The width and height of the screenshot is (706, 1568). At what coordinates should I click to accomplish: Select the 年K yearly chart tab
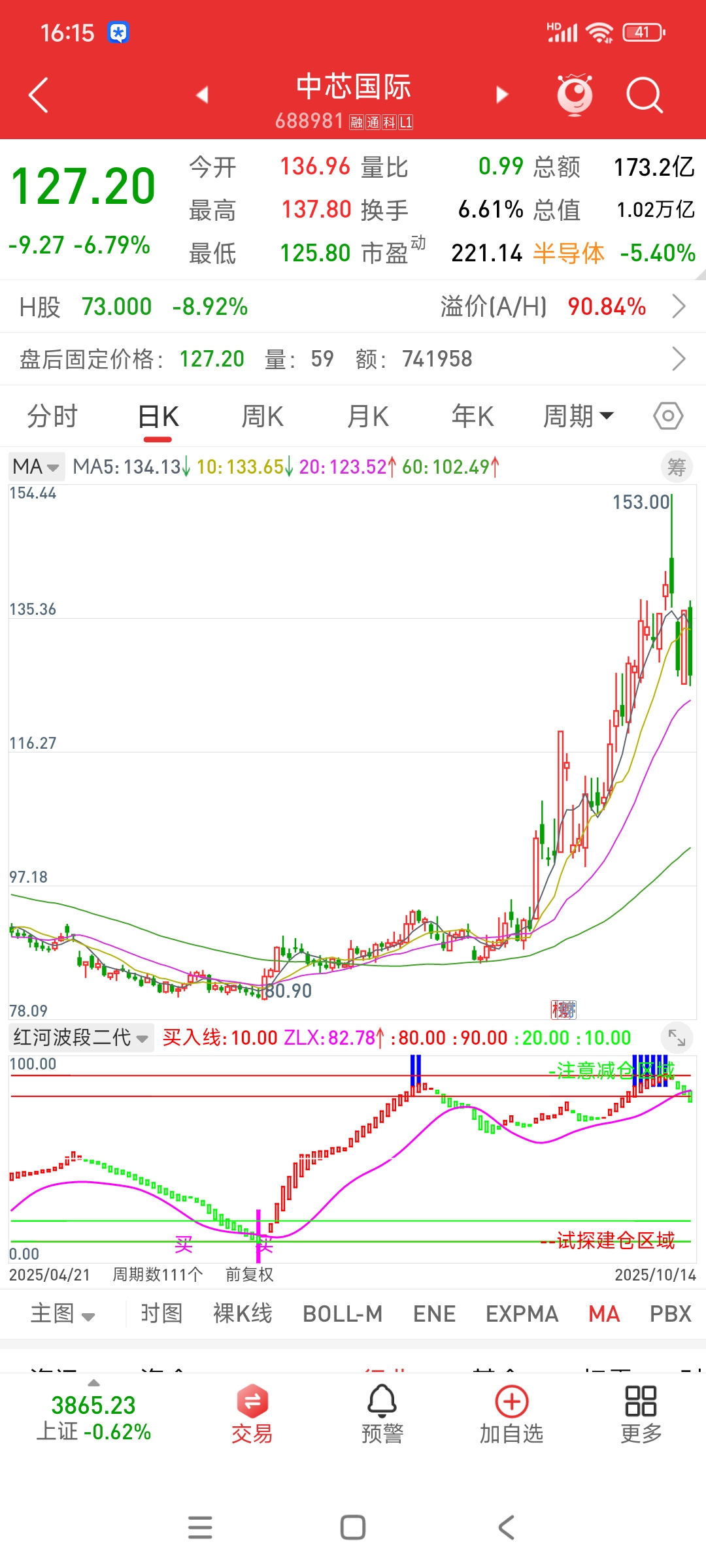click(x=473, y=416)
